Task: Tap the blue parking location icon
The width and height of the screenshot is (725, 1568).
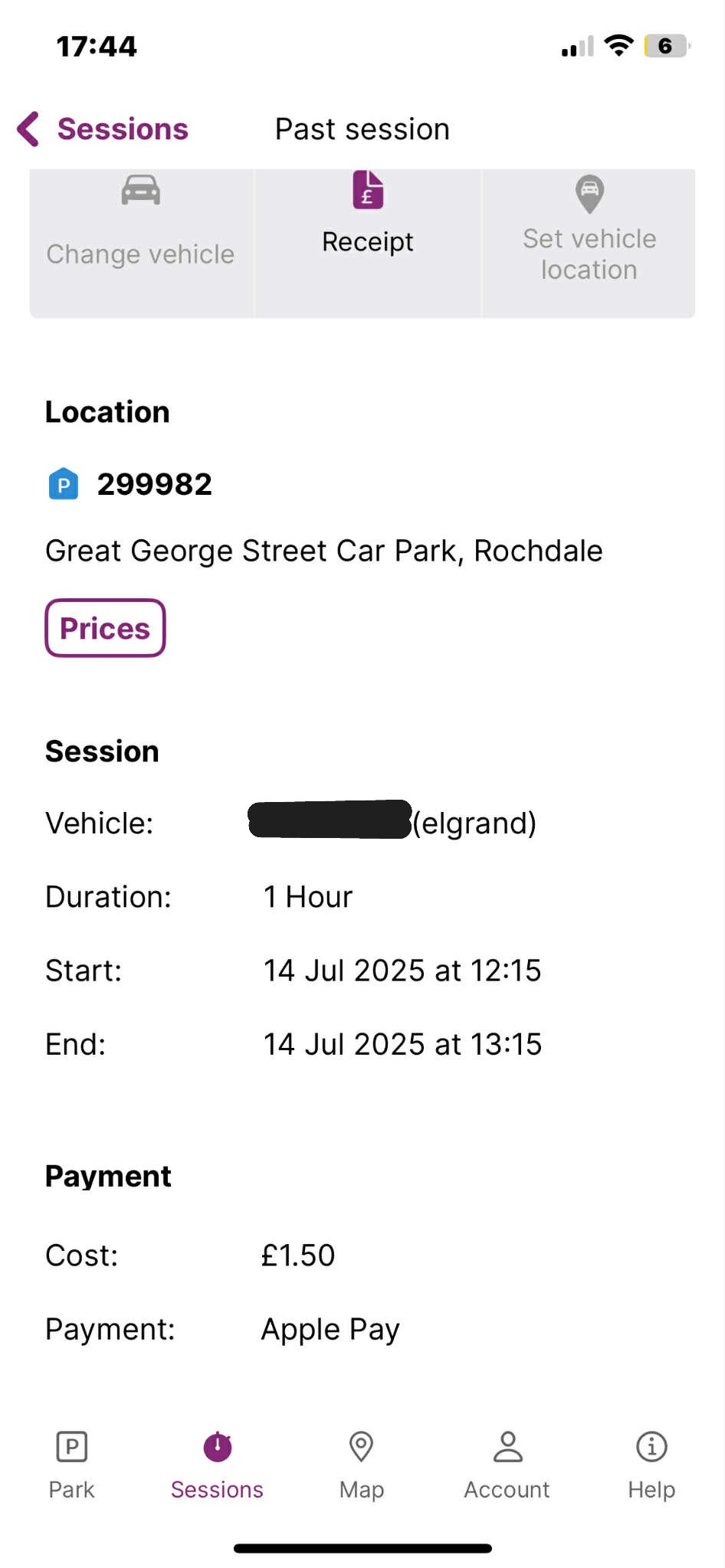Action: pos(64,484)
